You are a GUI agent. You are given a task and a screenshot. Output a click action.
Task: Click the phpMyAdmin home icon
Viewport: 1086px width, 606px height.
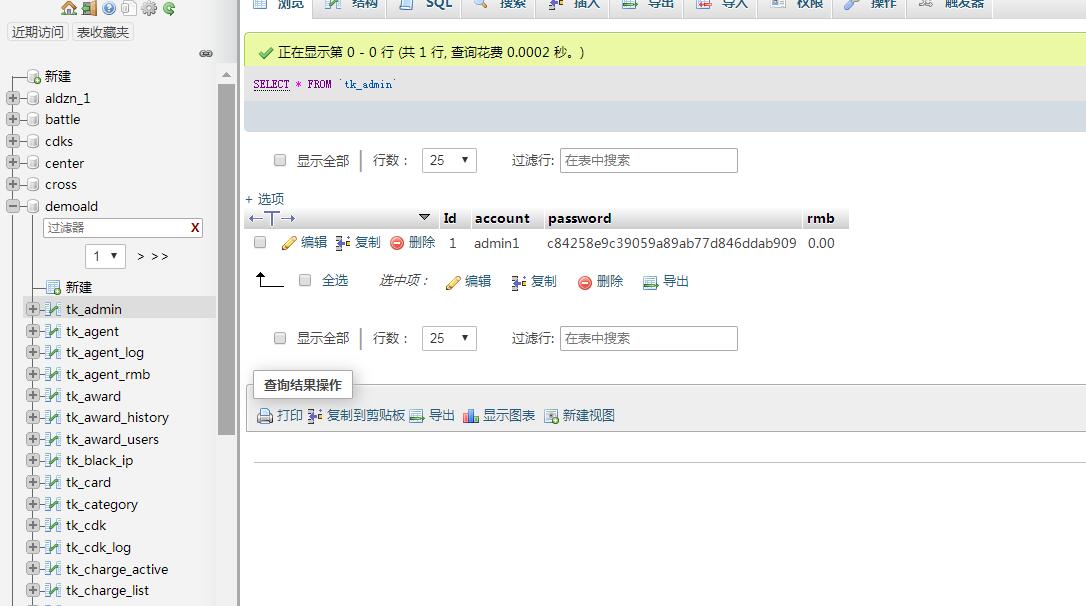pyautogui.click(x=69, y=8)
